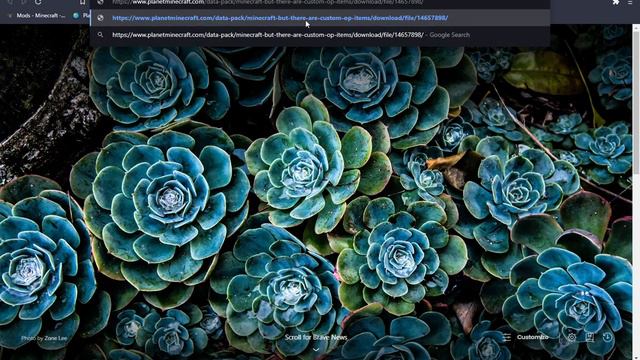
Task: Open History clock icon on new tab page
Action: point(608,337)
